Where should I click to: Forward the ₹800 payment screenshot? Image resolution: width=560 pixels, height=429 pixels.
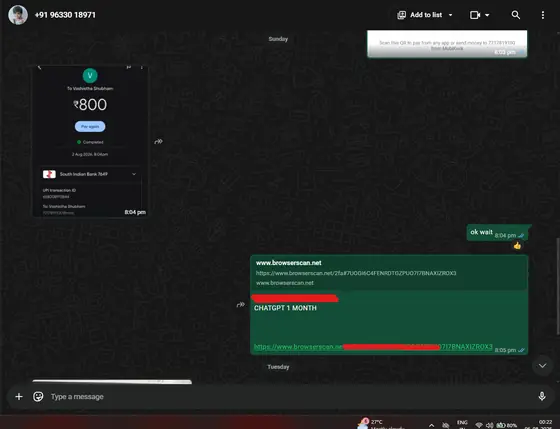tap(158, 141)
